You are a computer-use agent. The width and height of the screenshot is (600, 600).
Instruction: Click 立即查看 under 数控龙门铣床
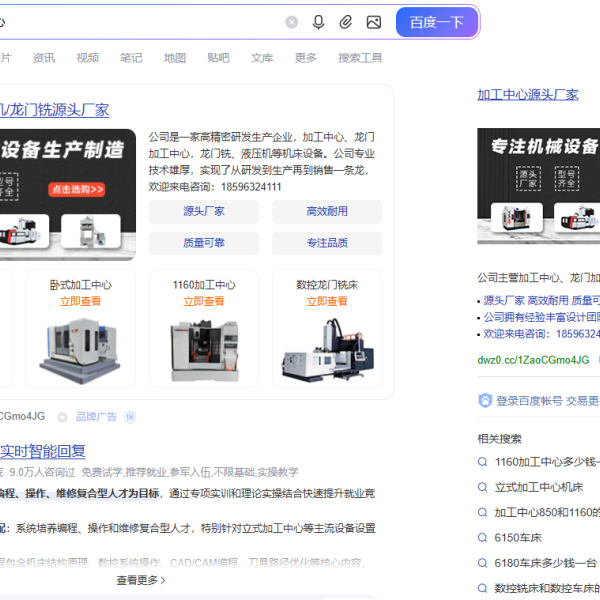327,302
